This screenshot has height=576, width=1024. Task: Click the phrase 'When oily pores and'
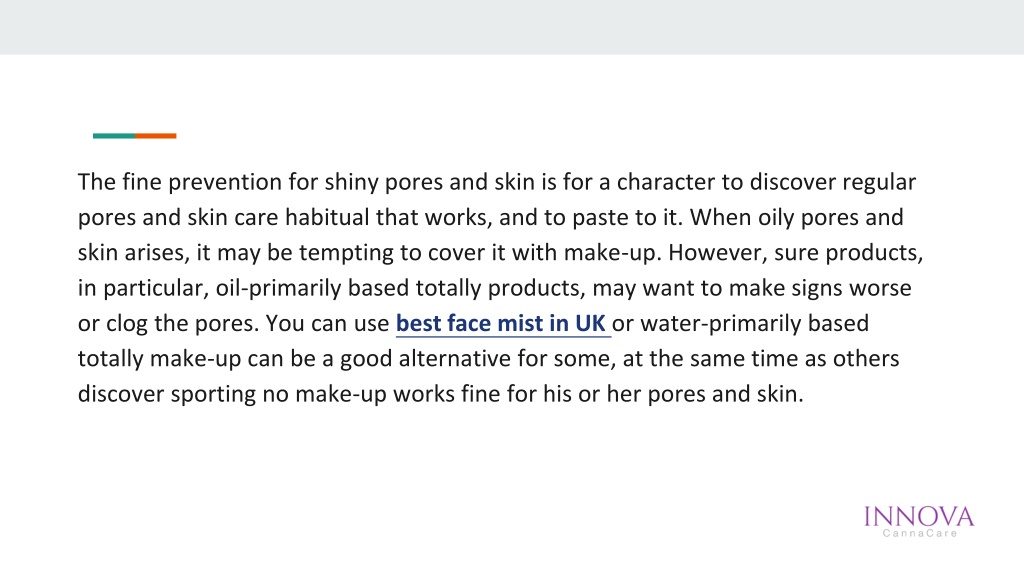click(x=797, y=217)
